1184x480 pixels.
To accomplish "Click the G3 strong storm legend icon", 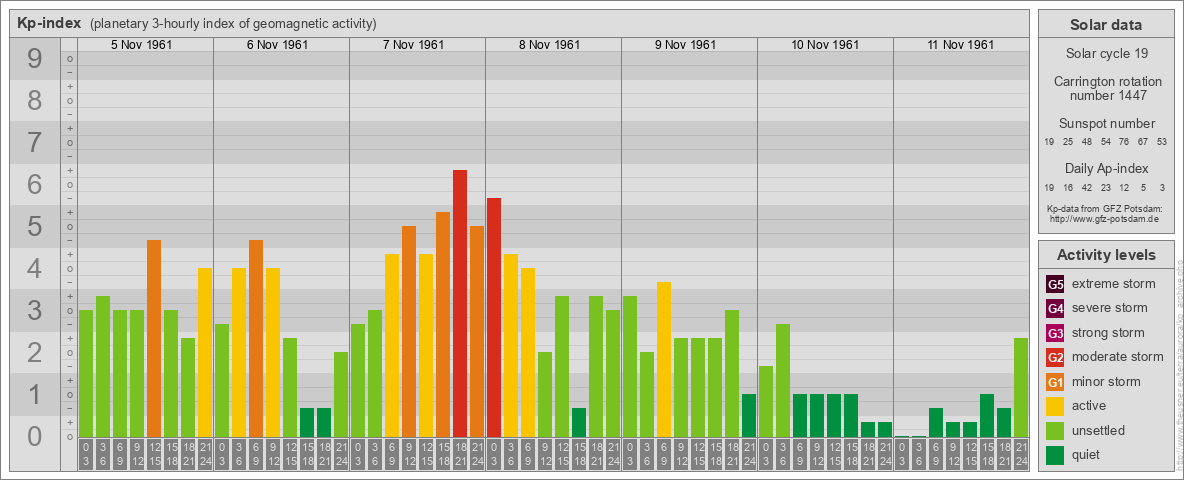I will click(1055, 333).
